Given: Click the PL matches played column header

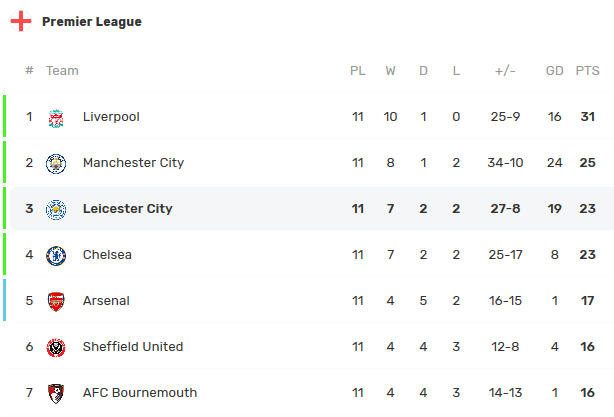Looking at the screenshot, I should pos(358,71).
